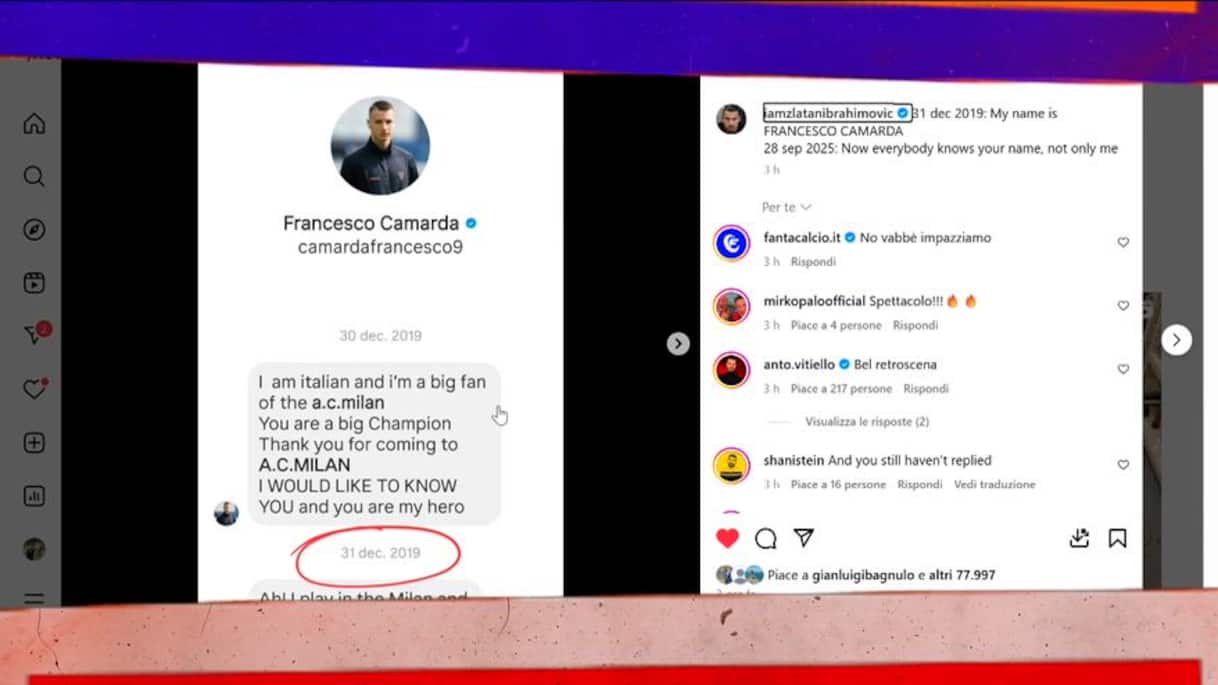Open the Search magnifier in sidebar

[34, 177]
